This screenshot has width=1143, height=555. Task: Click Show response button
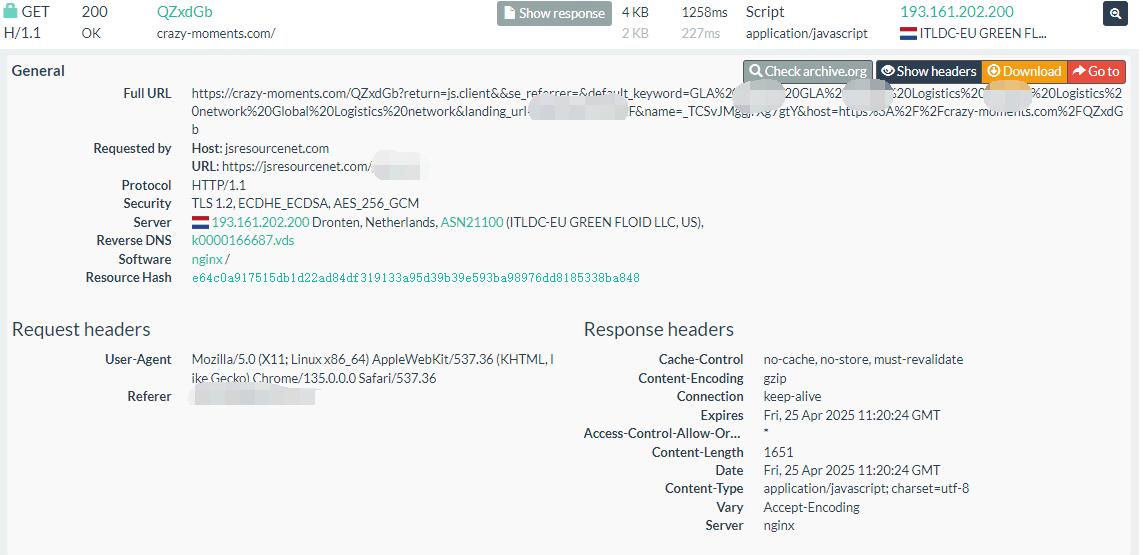pos(554,13)
